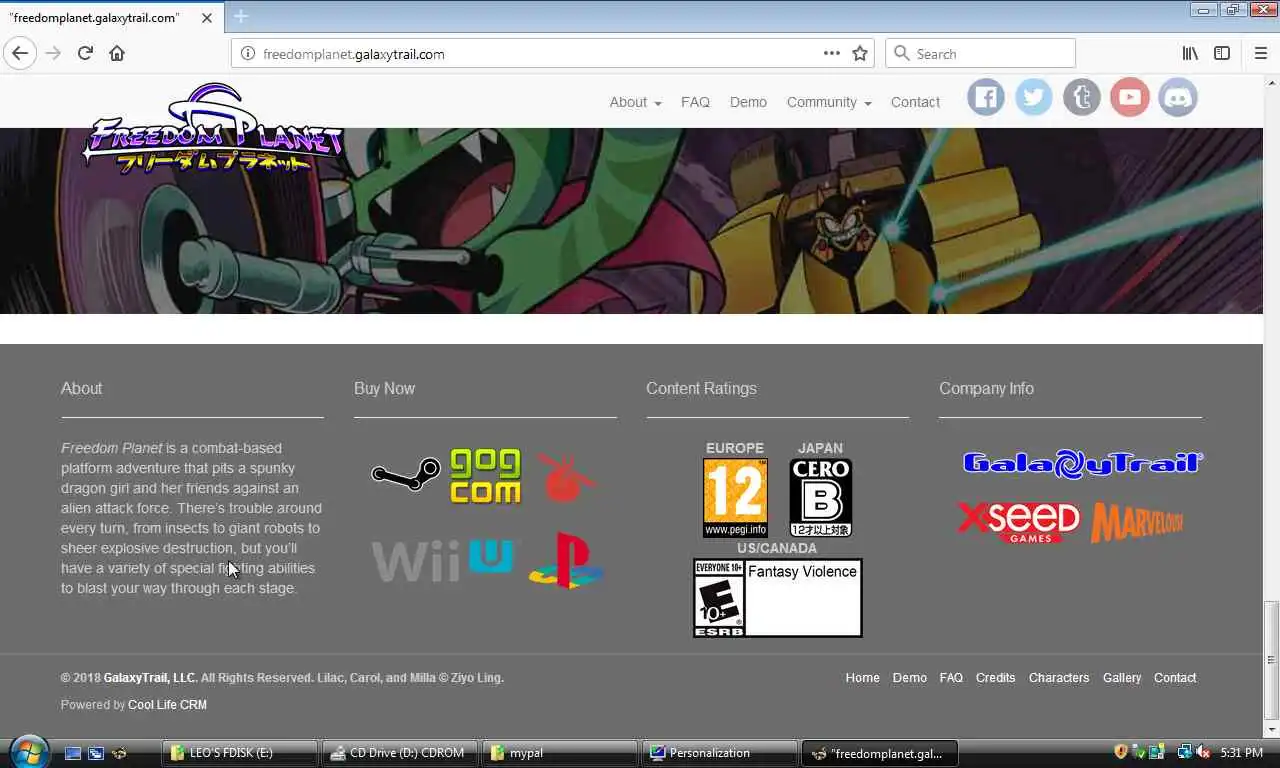The image size is (1280, 768).
Task: Follow the footer Credits link
Action: [x=995, y=677]
